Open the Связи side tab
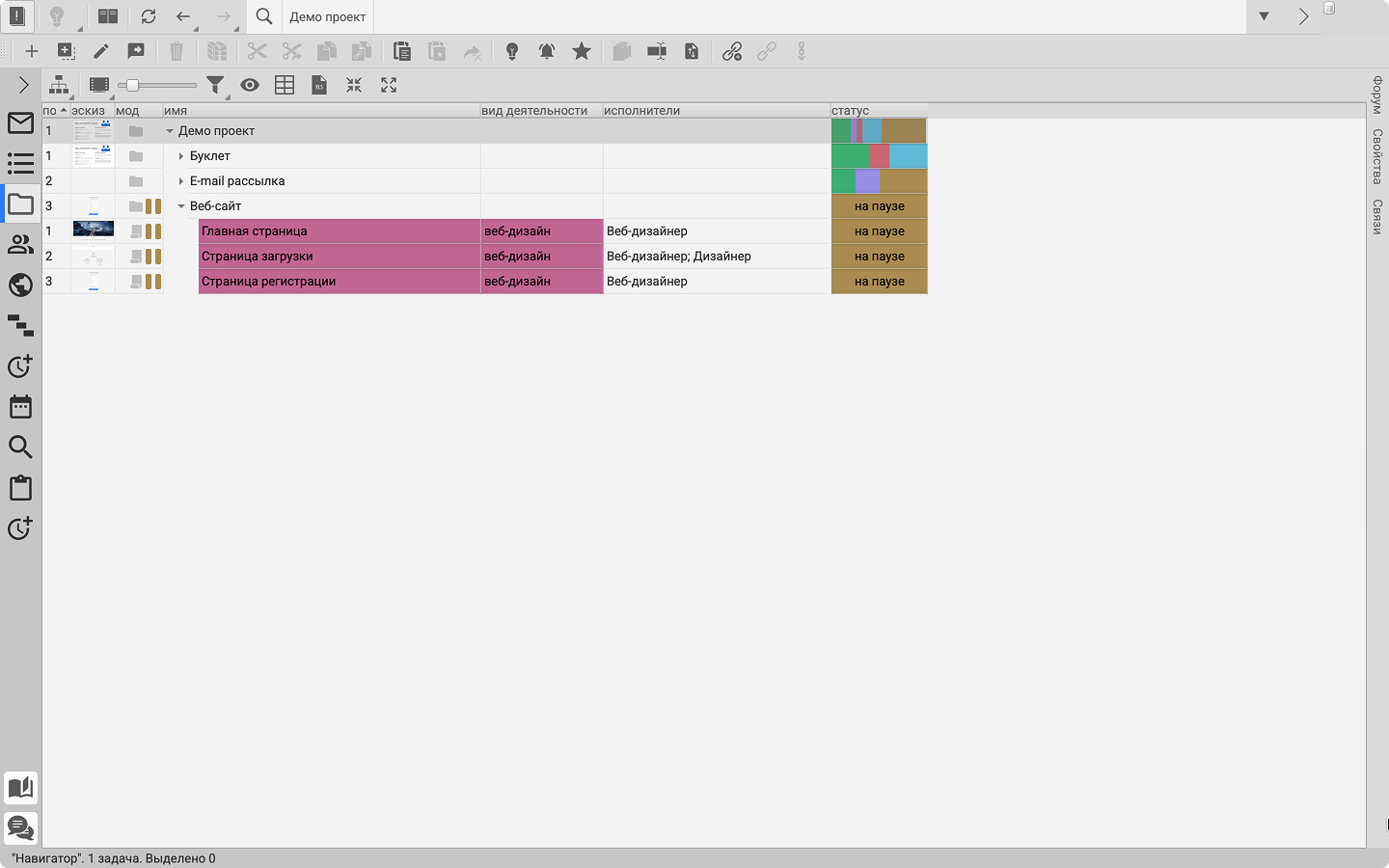 tap(1377, 217)
